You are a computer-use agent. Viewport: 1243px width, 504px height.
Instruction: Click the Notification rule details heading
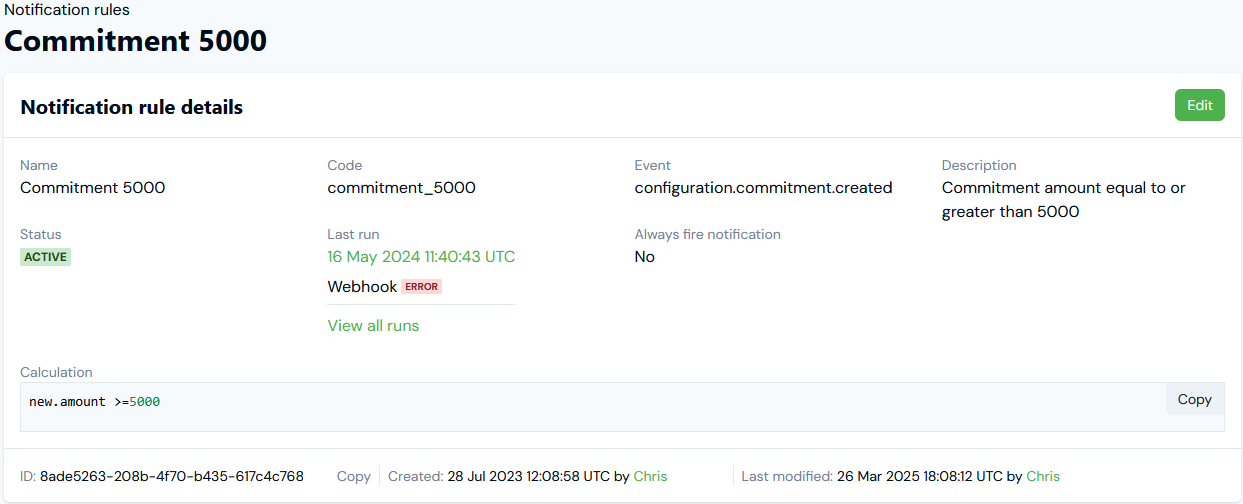[x=132, y=107]
